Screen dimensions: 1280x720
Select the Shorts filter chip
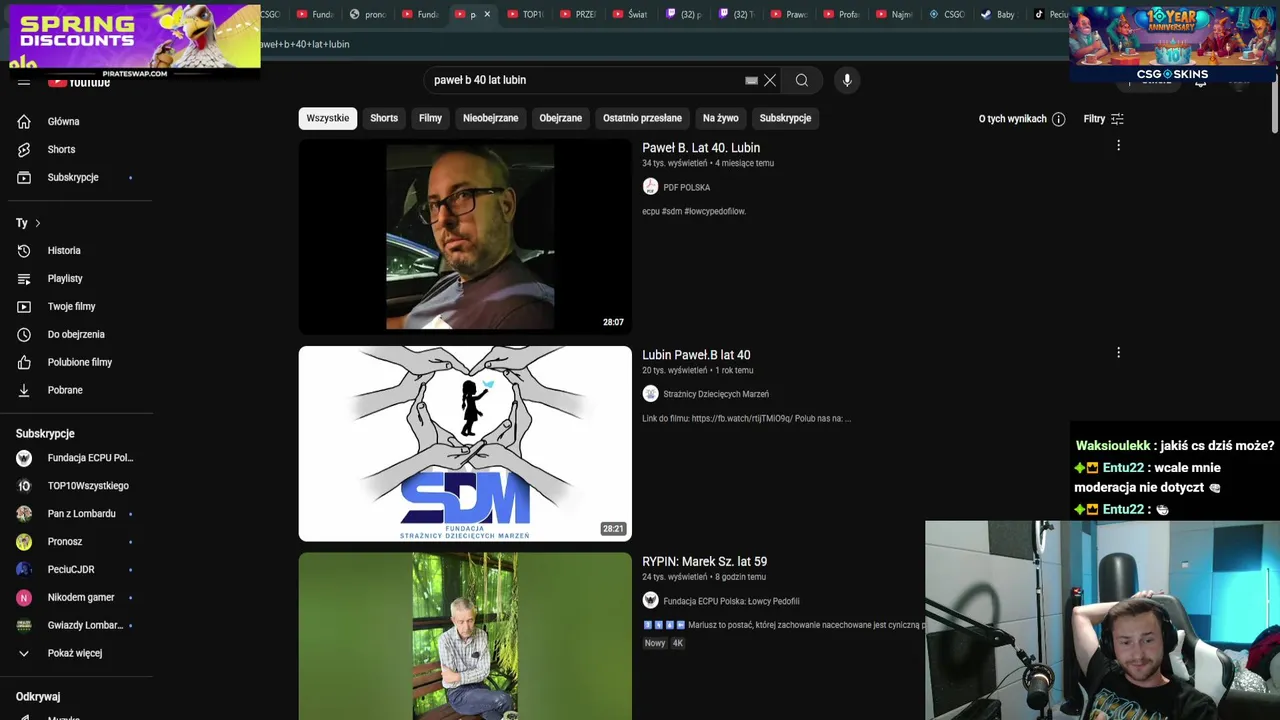tap(384, 118)
